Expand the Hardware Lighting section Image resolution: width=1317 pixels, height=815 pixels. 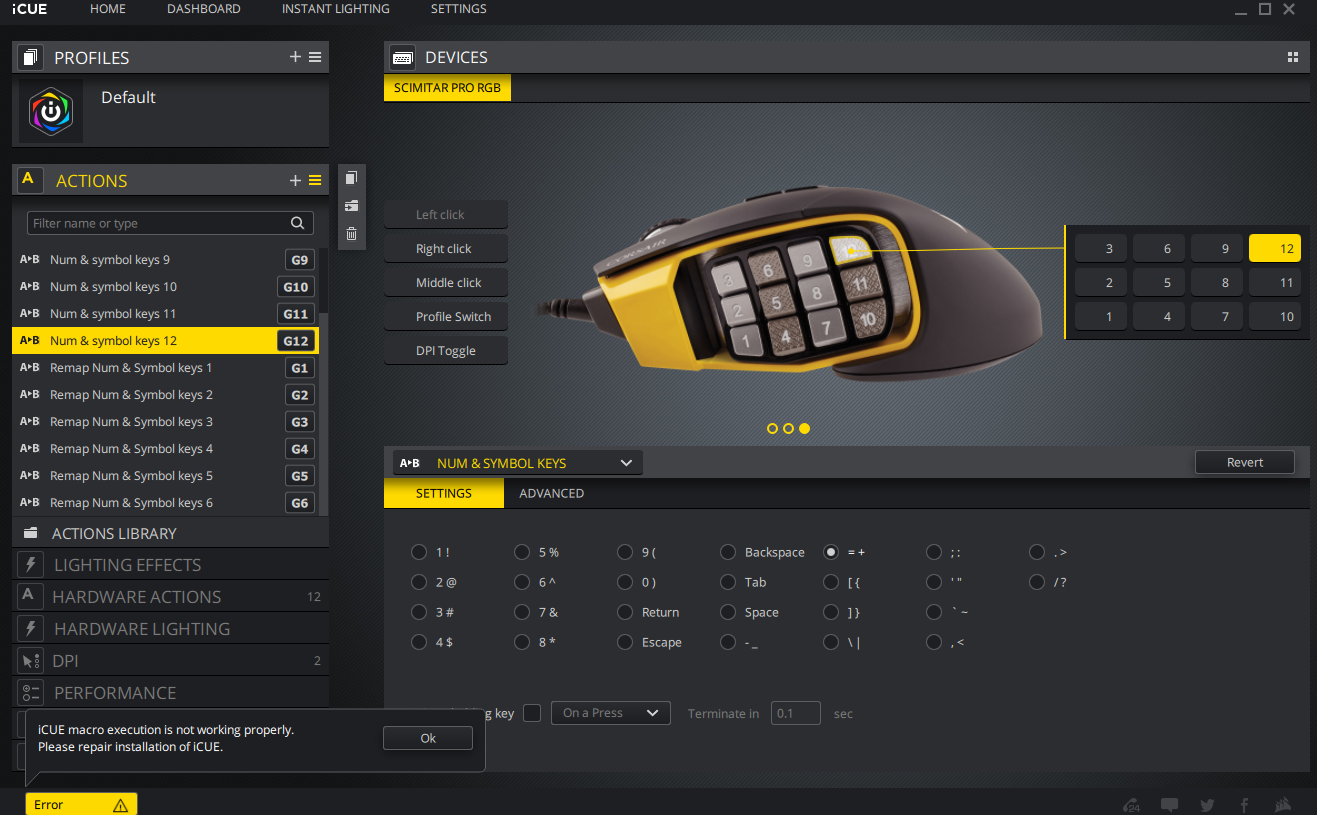170,628
